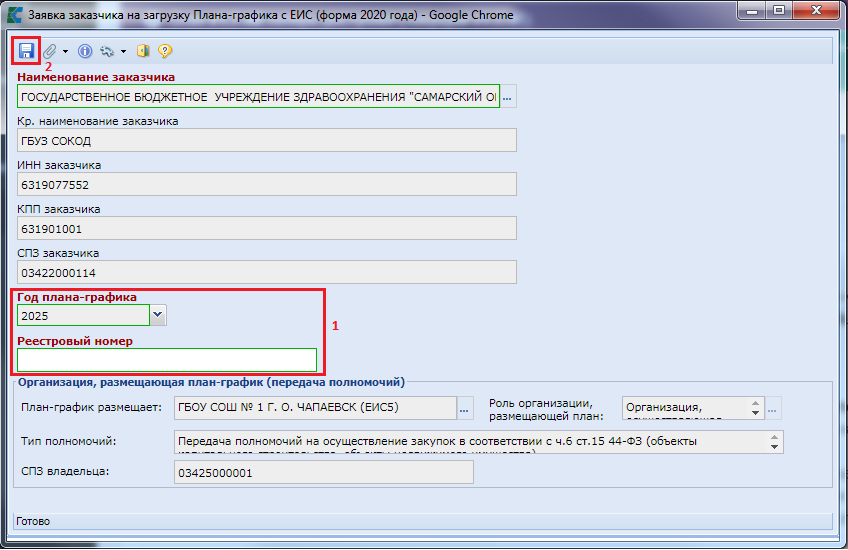
Task: Open the Год плана-графика dropdown list
Action: 158,315
